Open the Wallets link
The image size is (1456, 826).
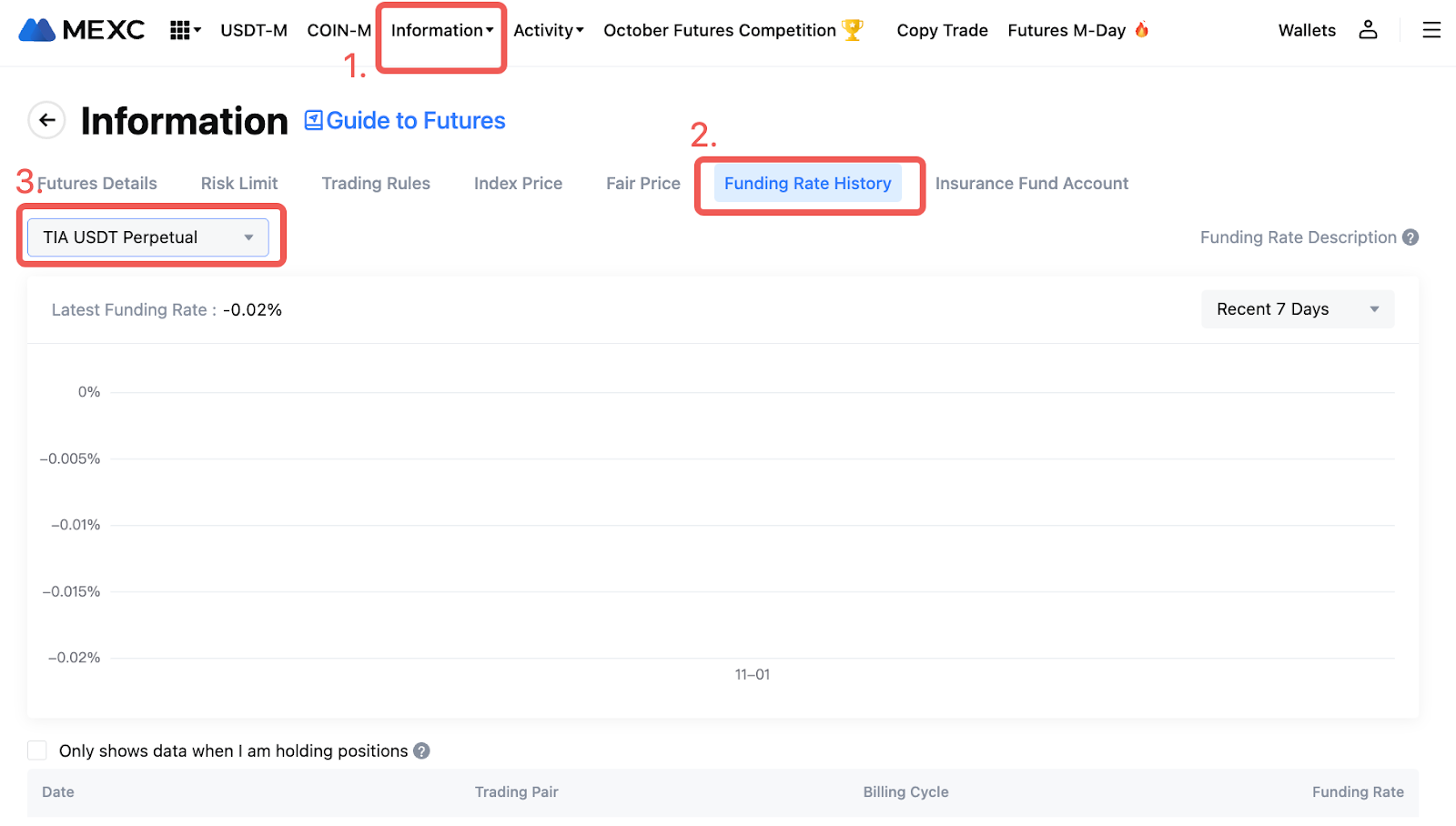pos(1307,31)
